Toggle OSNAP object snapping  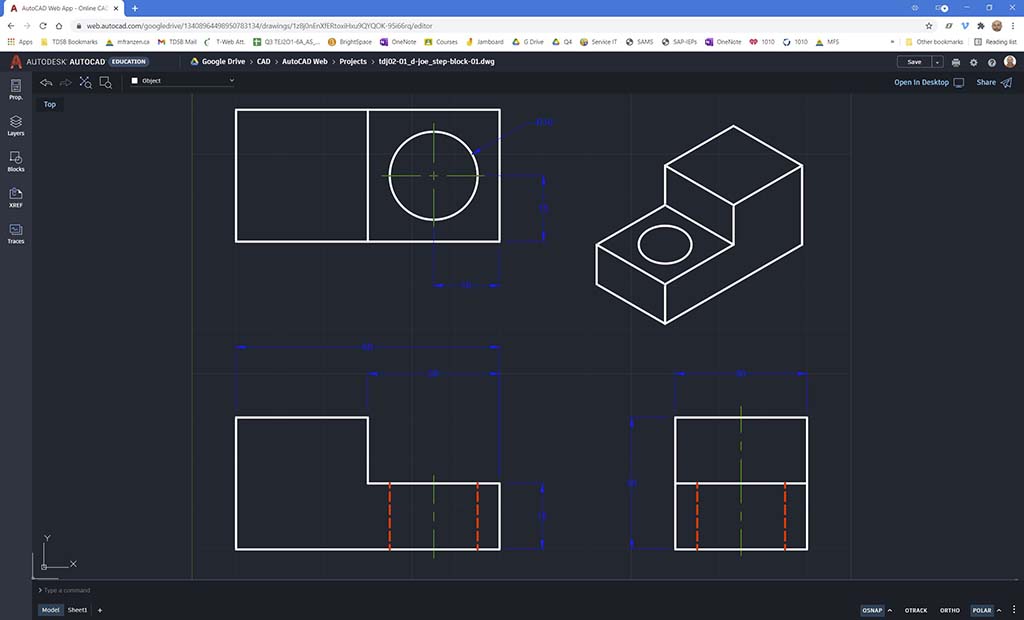pyautogui.click(x=872, y=610)
